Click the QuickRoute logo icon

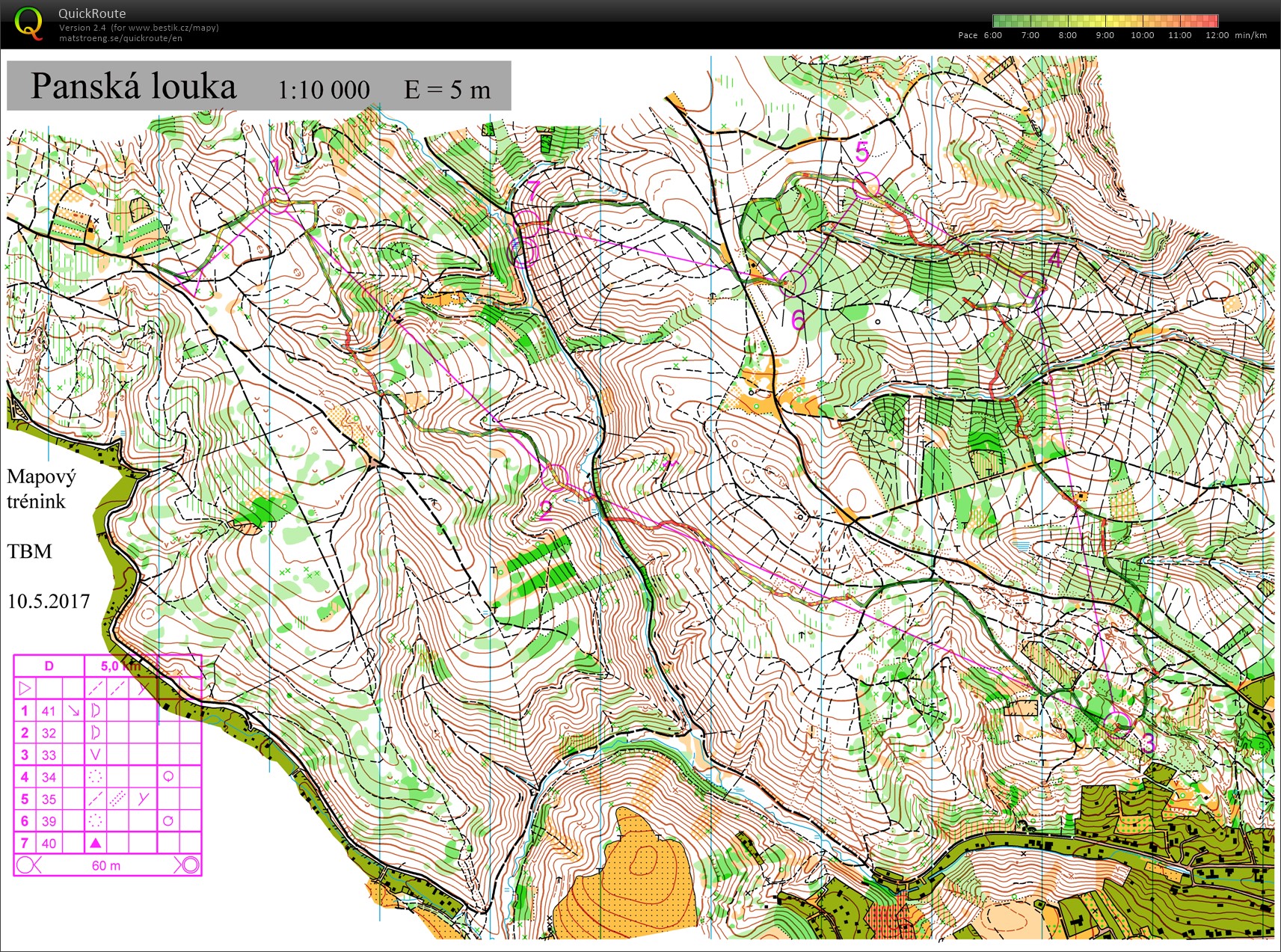pyautogui.click(x=28, y=22)
